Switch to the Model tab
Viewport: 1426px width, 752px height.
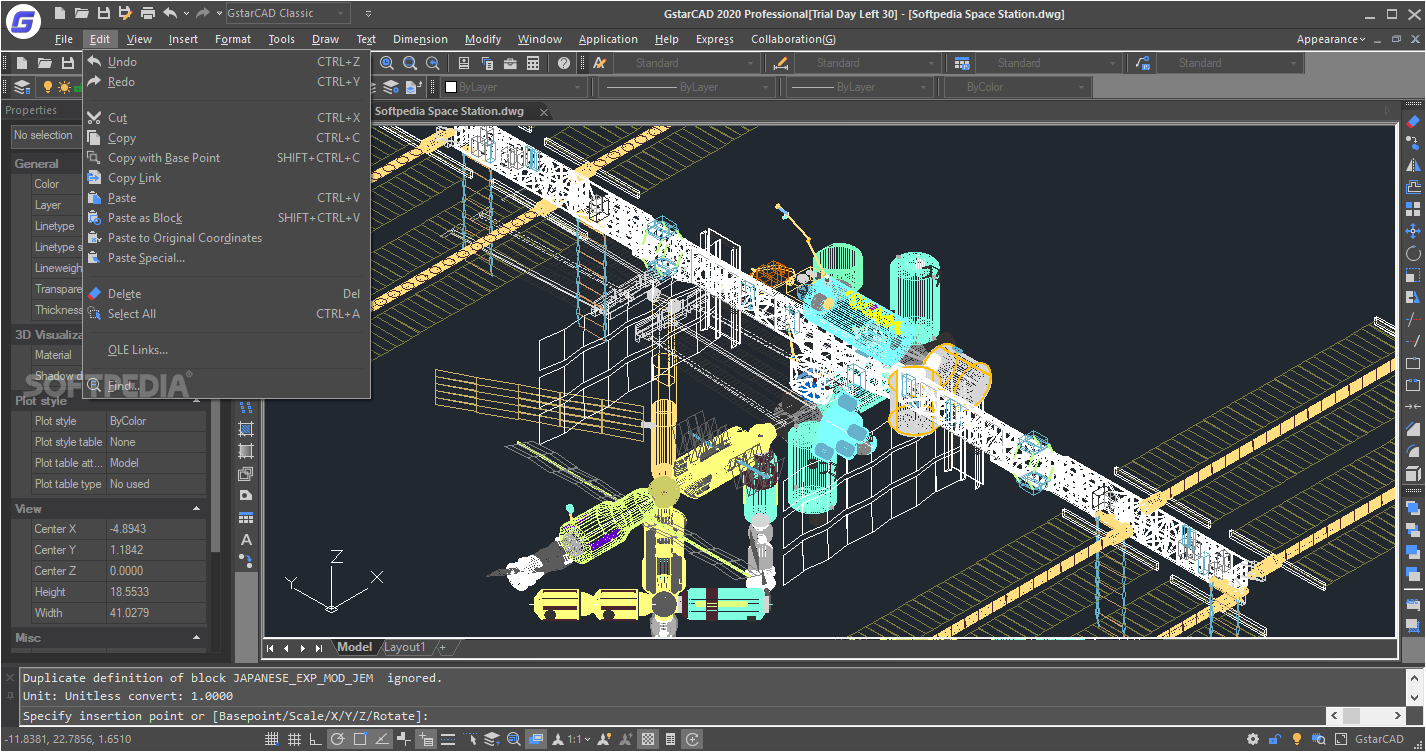click(354, 647)
